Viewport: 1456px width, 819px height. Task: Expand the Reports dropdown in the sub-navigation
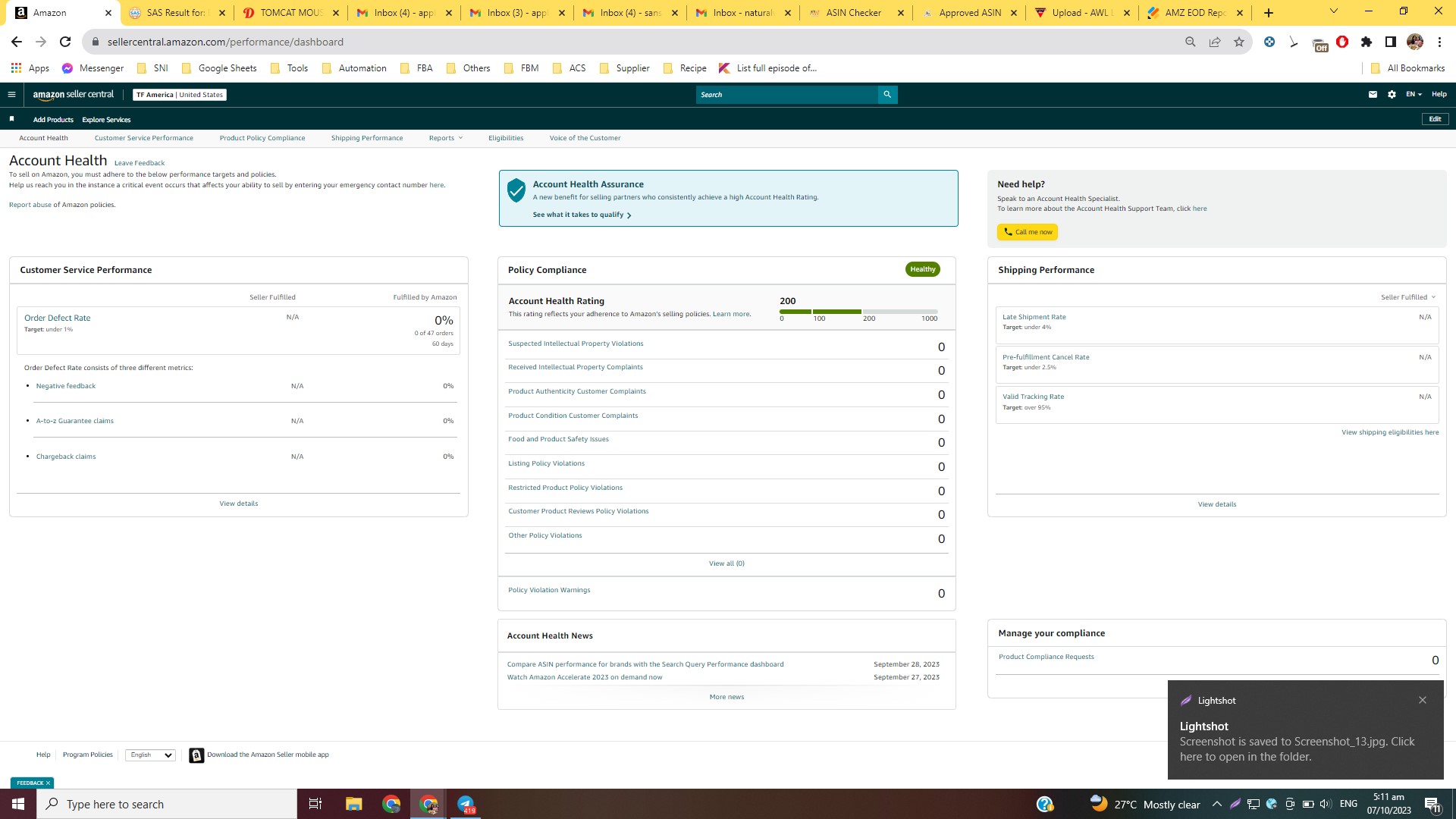(445, 138)
